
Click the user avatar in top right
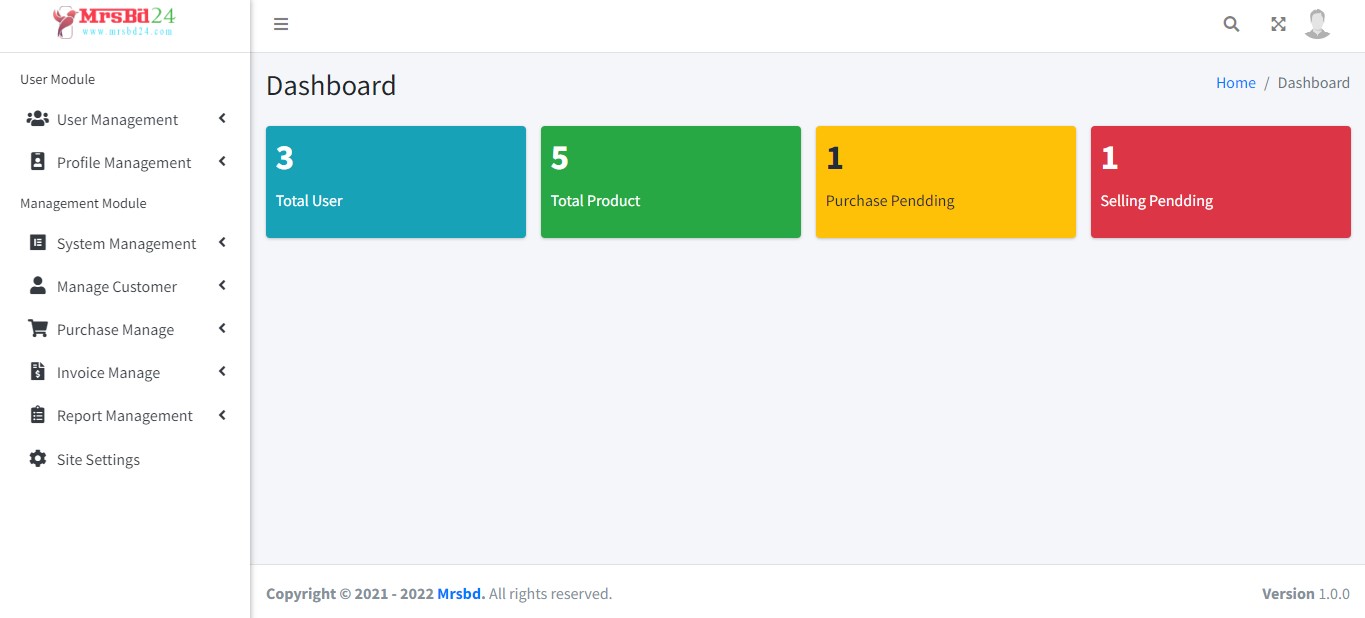[1317, 23]
